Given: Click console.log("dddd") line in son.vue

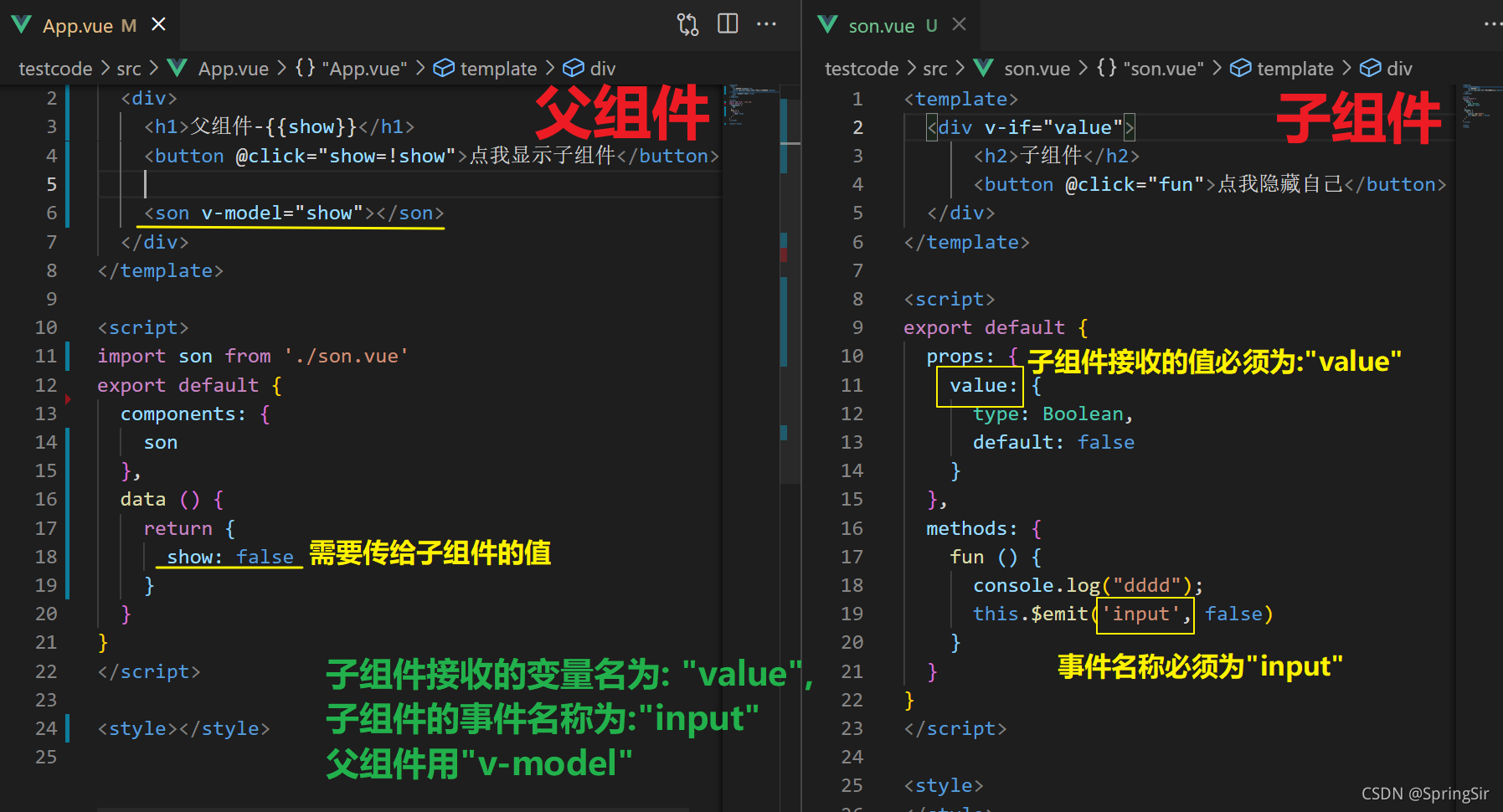Looking at the screenshot, I should (1088, 585).
